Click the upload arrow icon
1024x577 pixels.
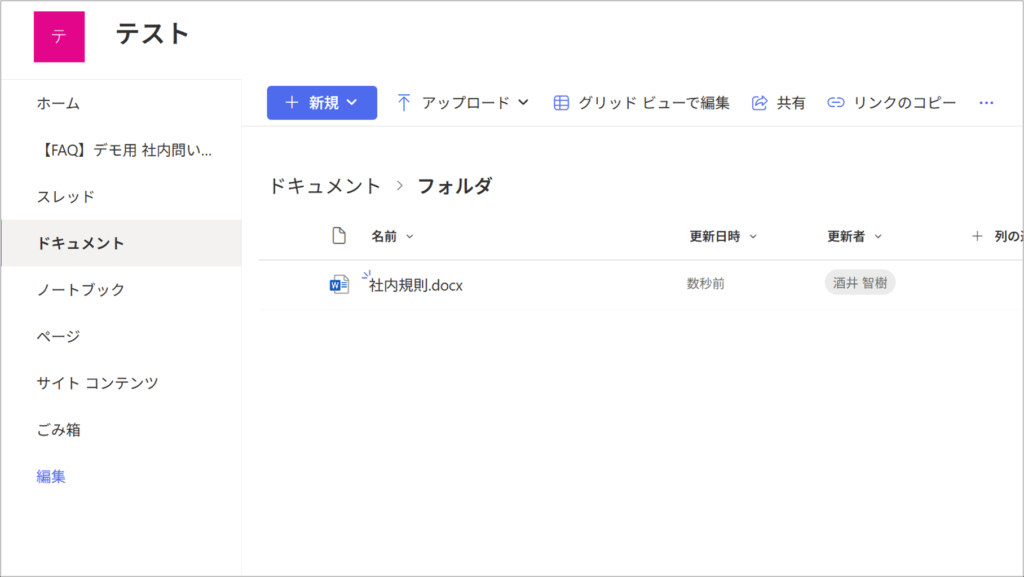point(404,102)
